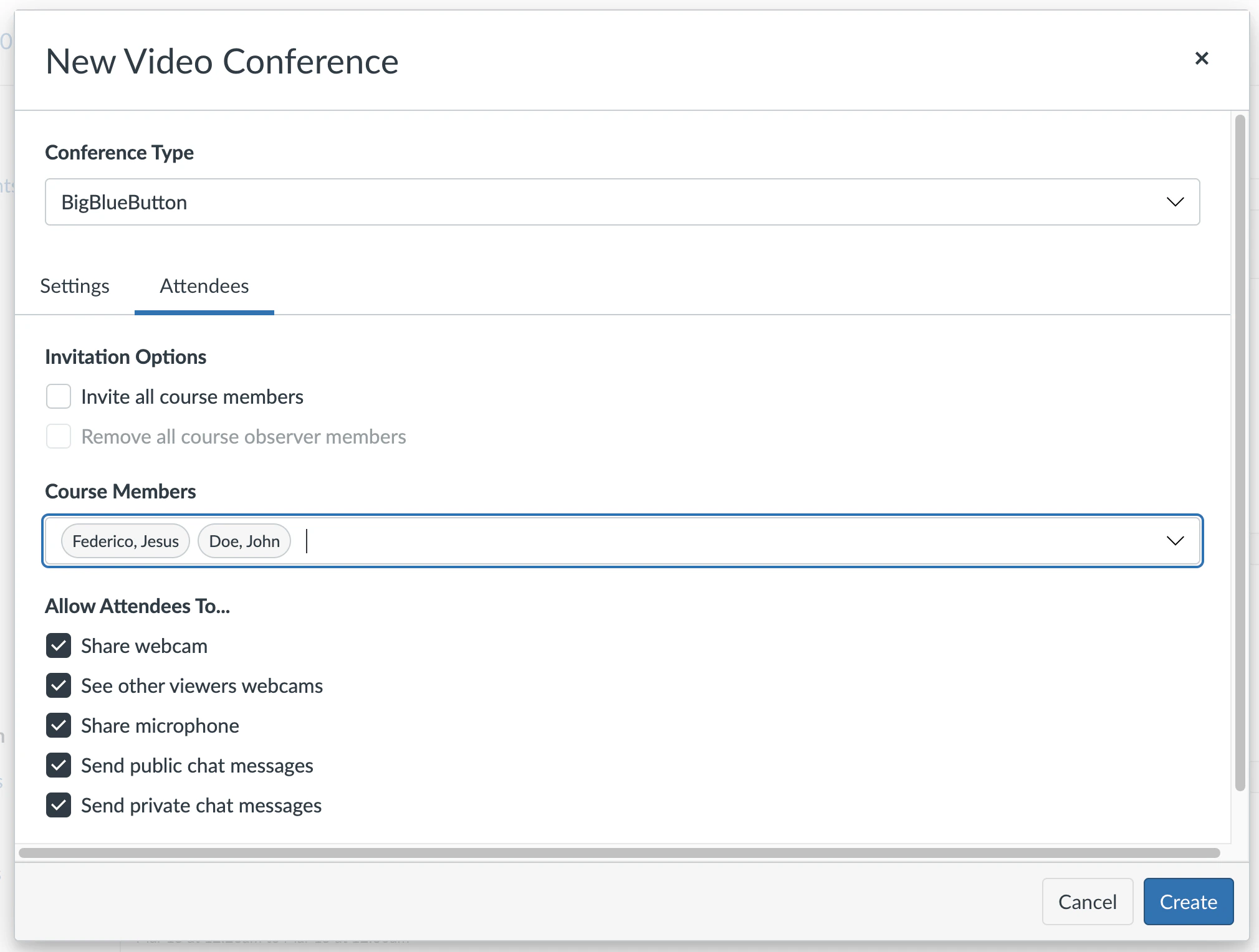Click the Create button
Viewport: 1259px width, 952px height.
pos(1187,902)
